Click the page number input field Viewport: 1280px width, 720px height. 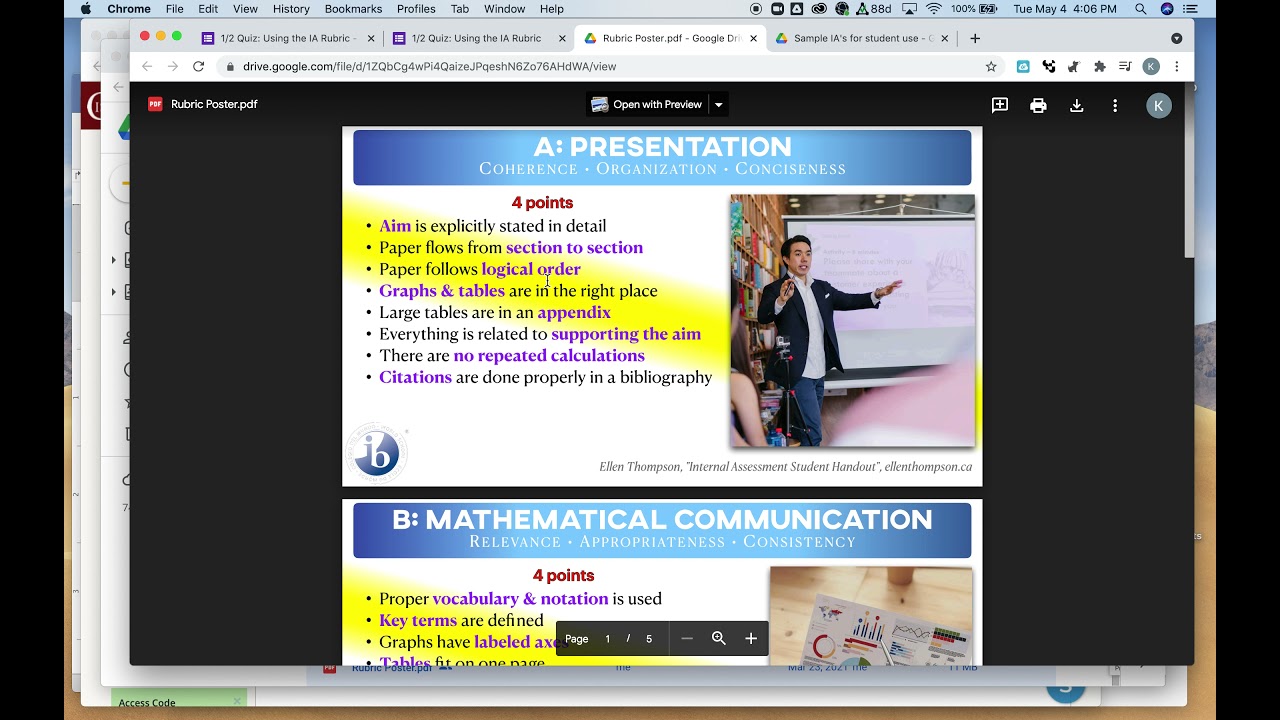[607, 639]
